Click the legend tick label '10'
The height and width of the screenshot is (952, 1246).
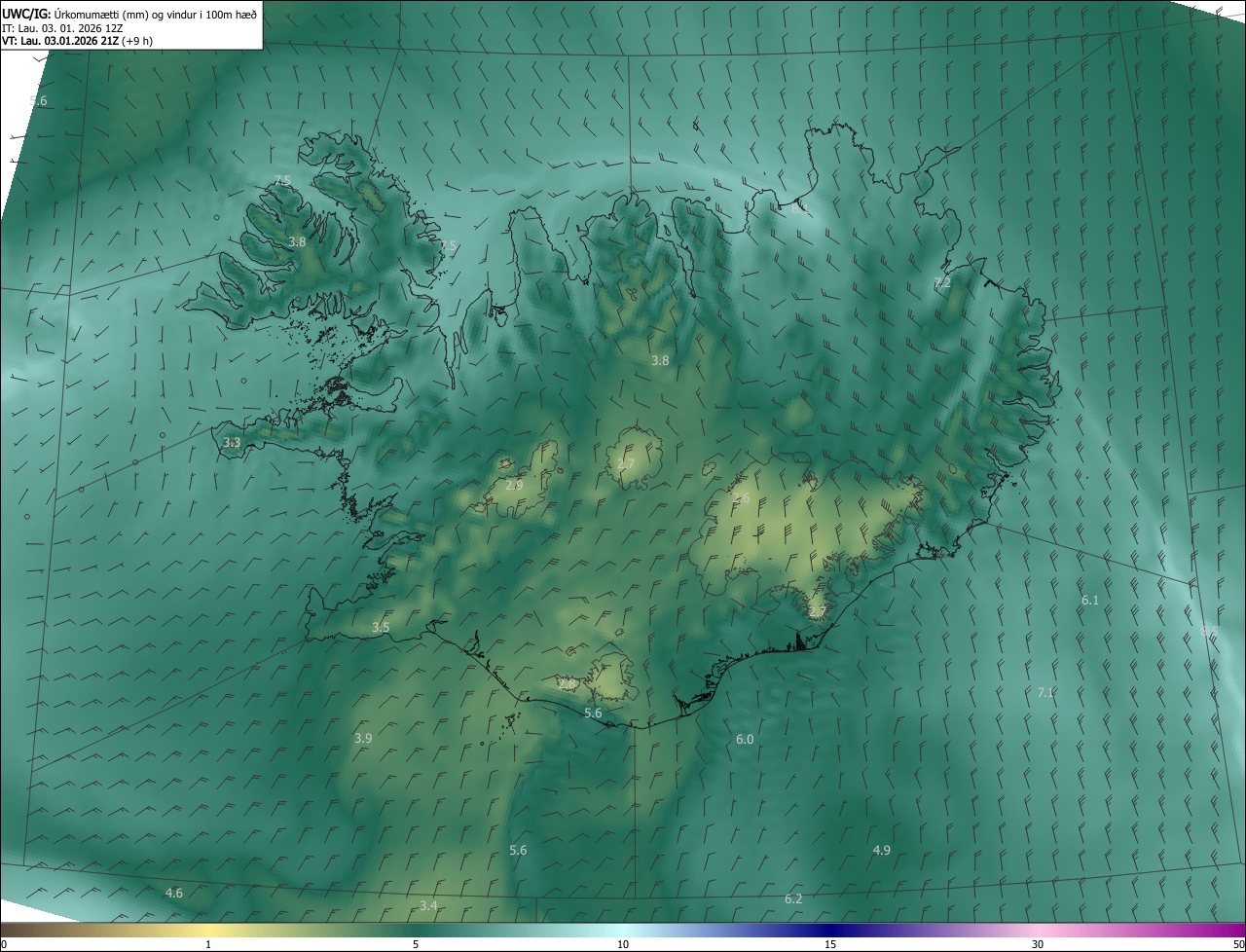coord(623,945)
